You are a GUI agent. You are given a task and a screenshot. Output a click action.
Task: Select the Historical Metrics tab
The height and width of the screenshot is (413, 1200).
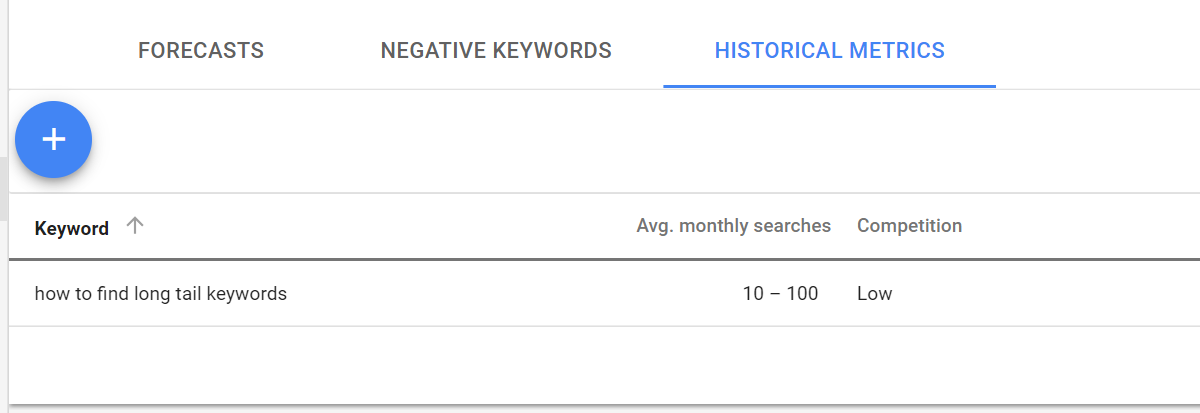[830, 50]
